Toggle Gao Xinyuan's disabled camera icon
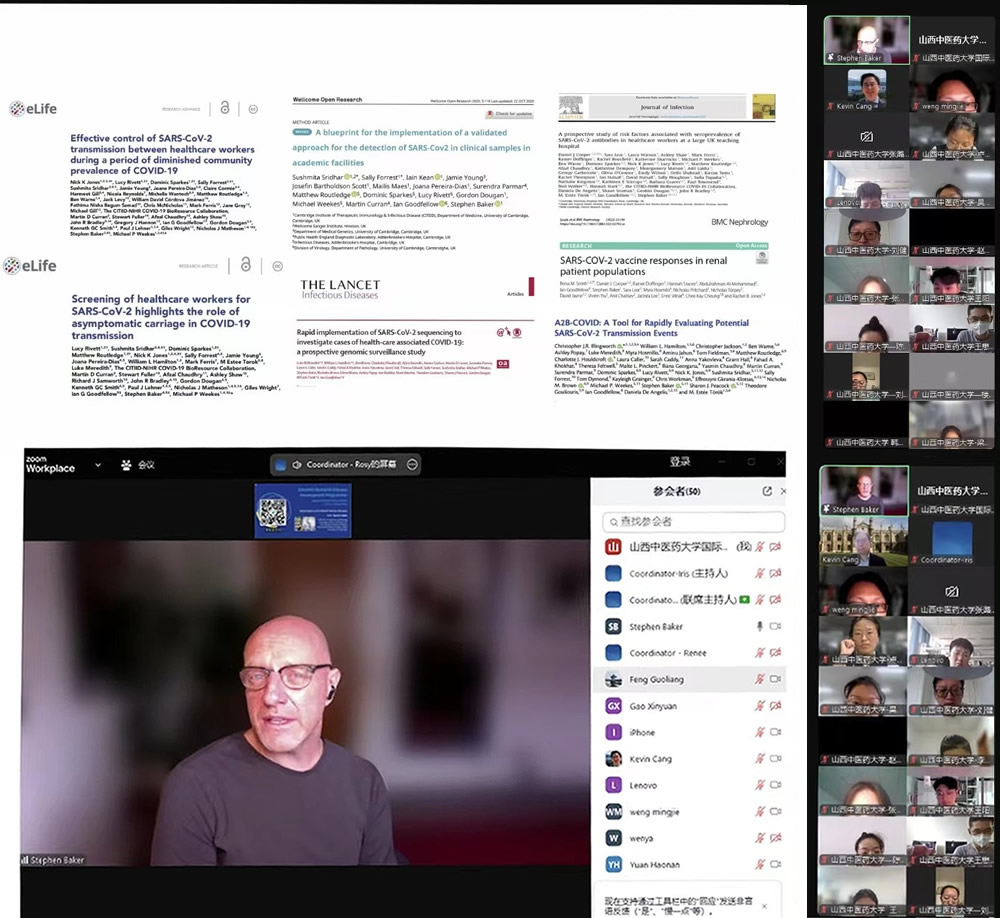The image size is (1000, 918). 775,706
